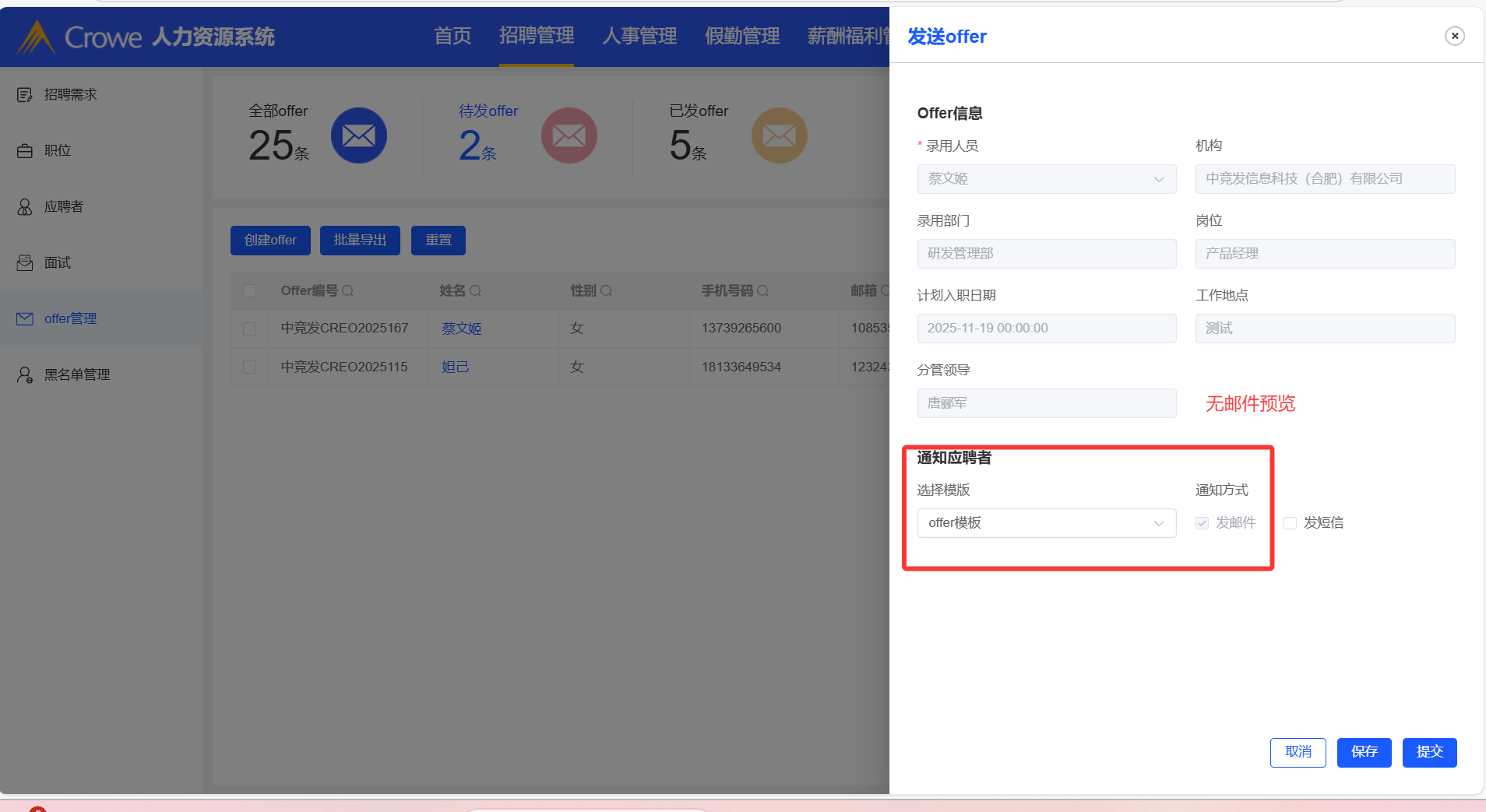Click offer number 中竞发CREO2025167

344,329
